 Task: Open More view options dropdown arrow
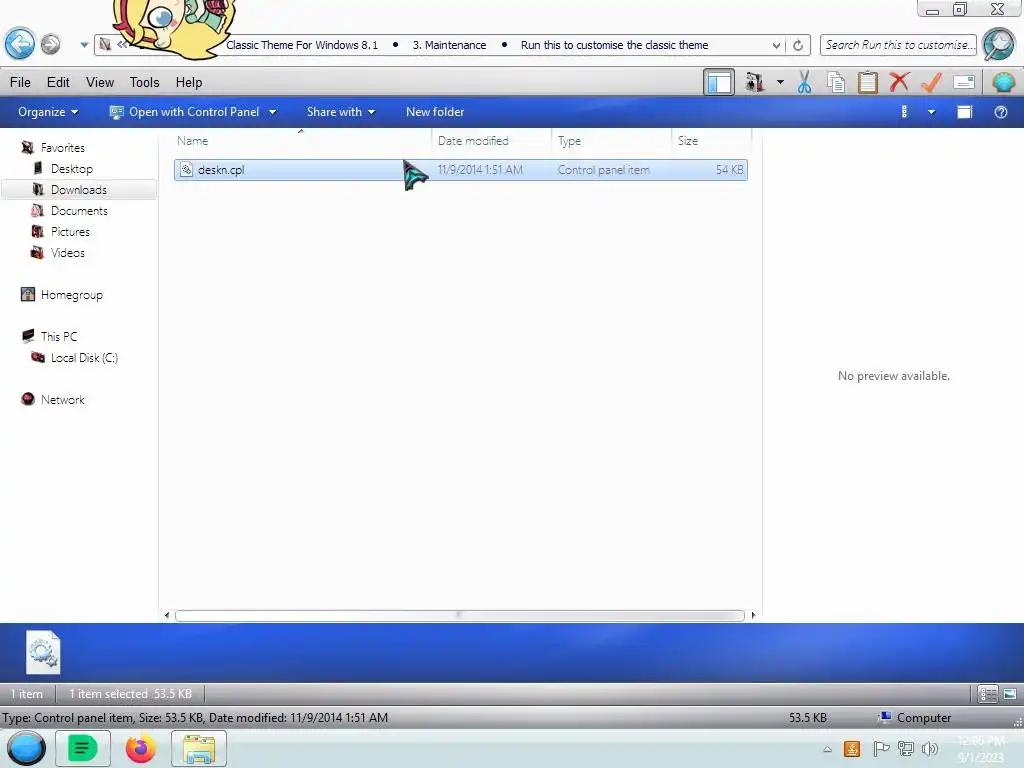click(932, 112)
